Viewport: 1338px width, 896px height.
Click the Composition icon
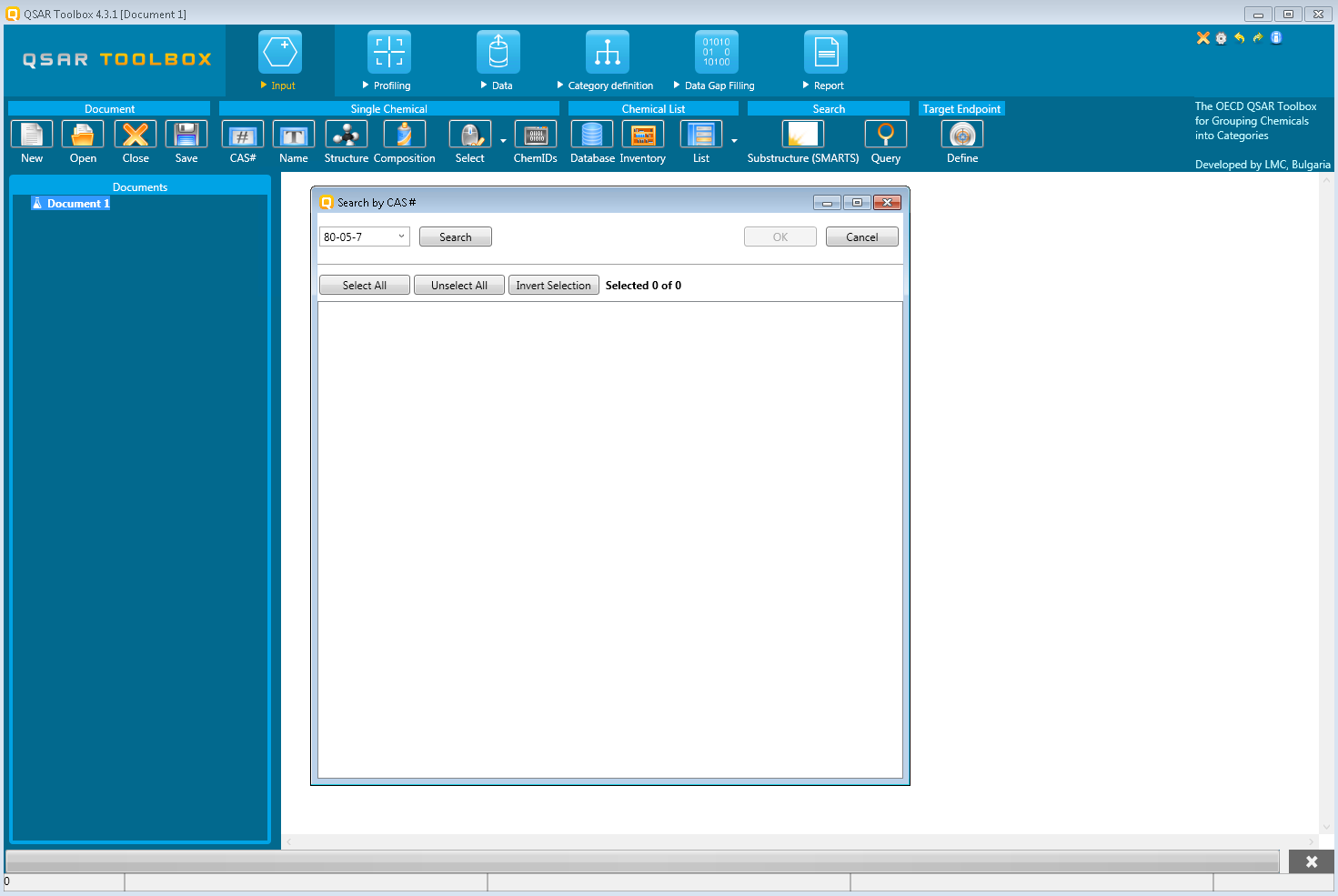404,135
